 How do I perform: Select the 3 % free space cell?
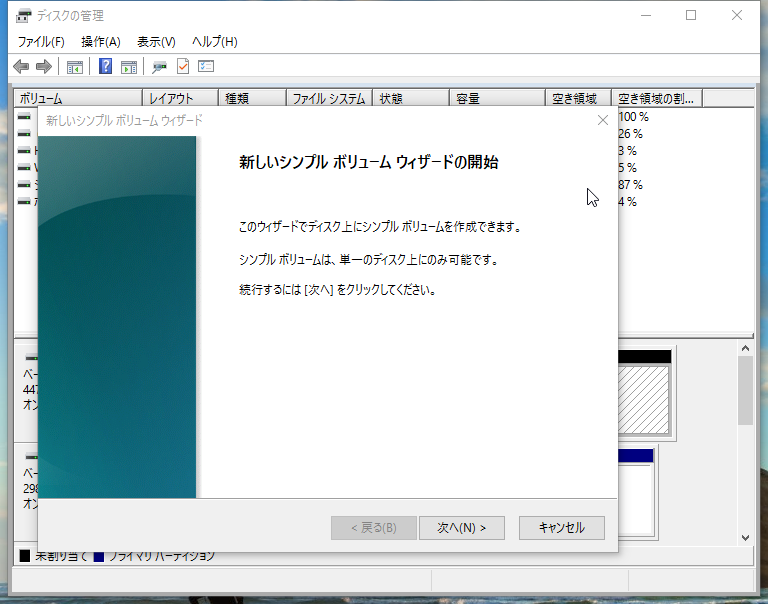[x=627, y=151]
